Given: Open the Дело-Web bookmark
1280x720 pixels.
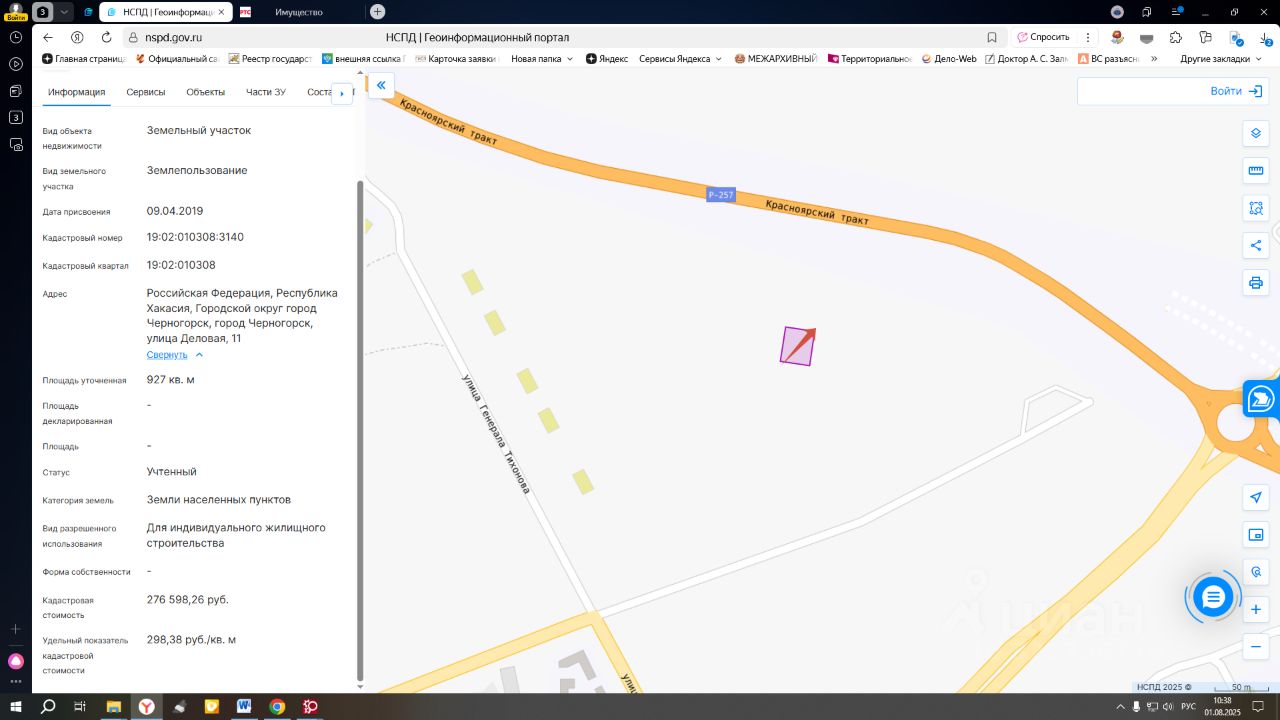Looking at the screenshot, I should click(x=949, y=59).
